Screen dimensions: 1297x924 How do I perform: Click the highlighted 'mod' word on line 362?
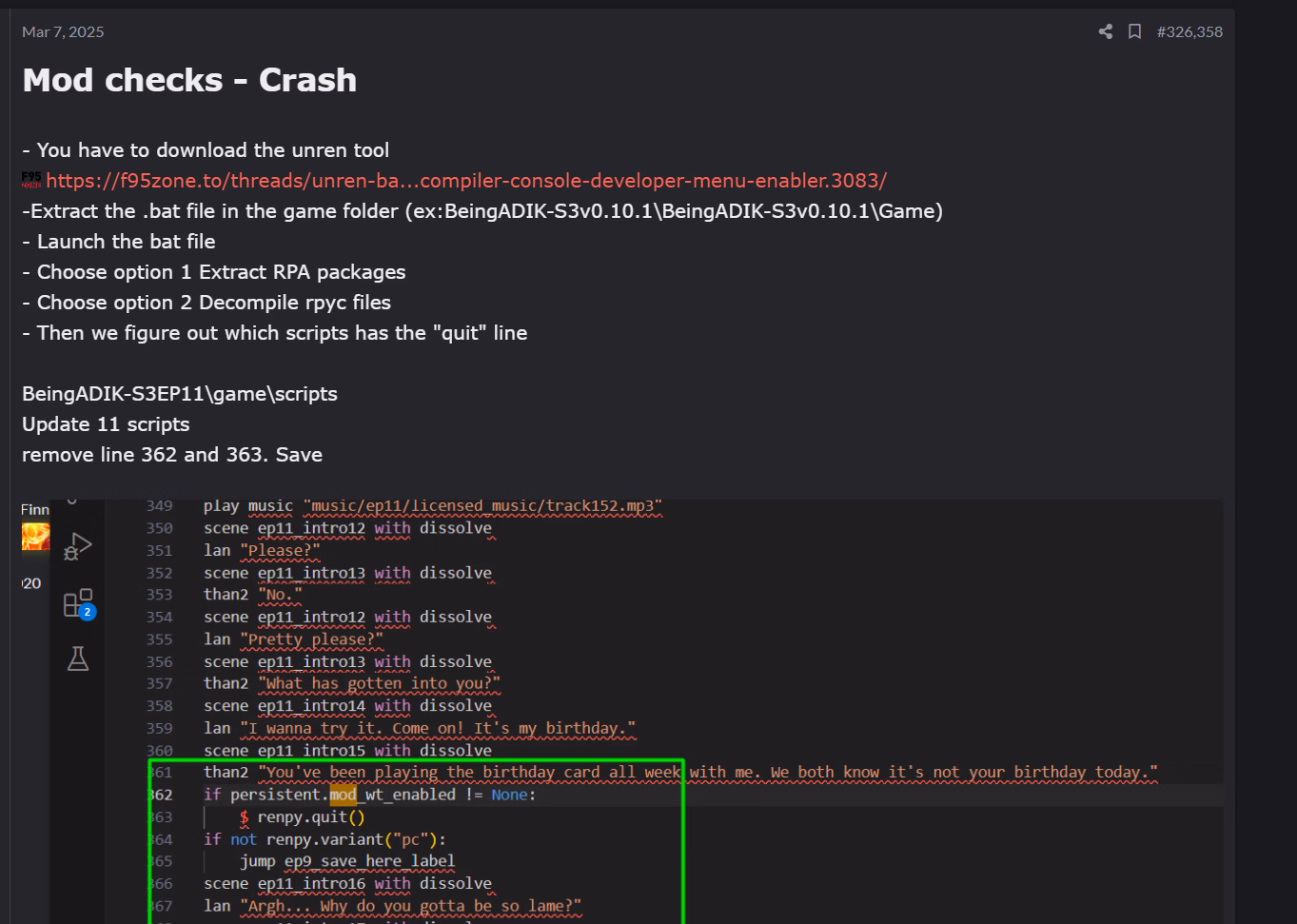(x=343, y=795)
